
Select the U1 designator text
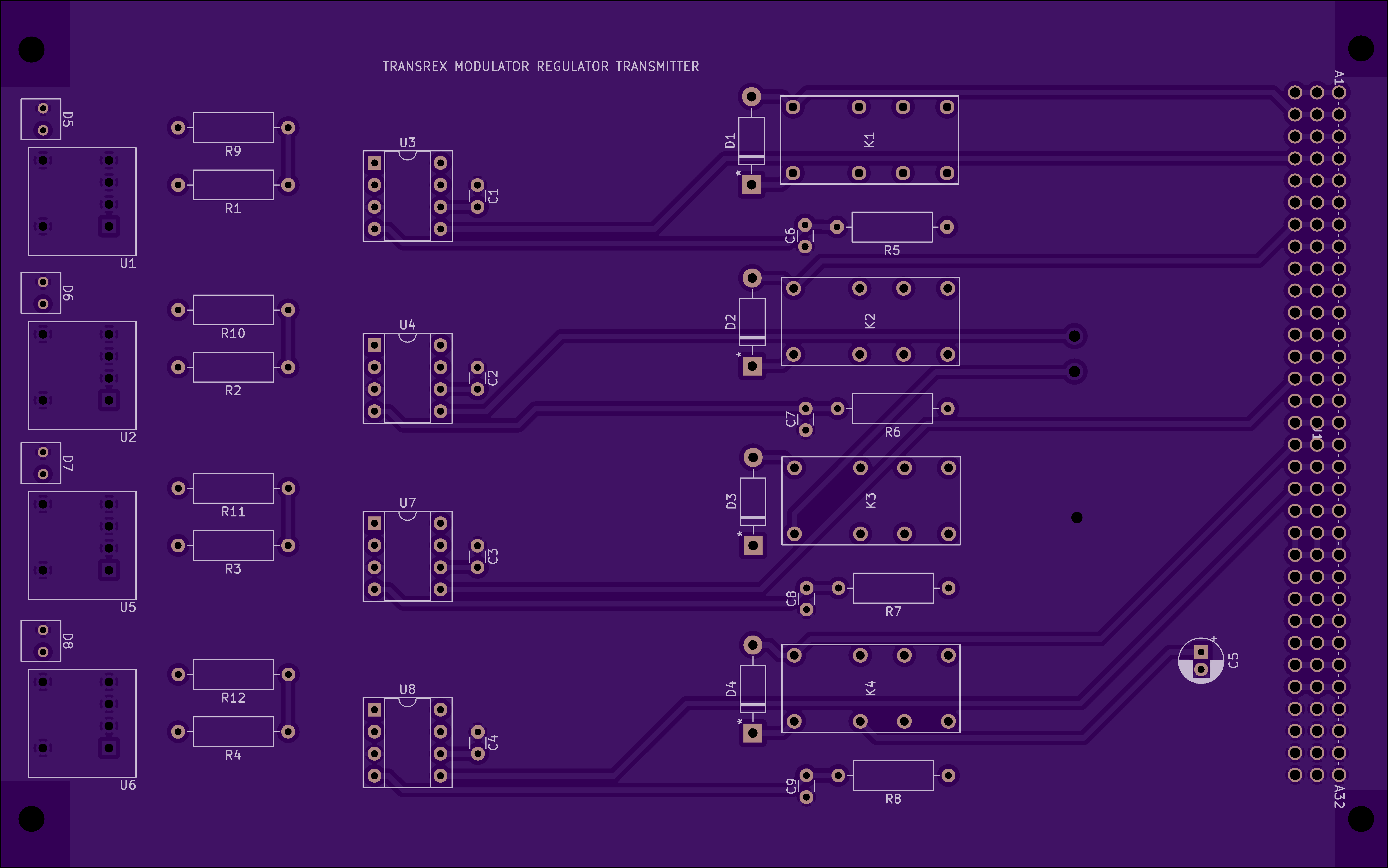127,264
